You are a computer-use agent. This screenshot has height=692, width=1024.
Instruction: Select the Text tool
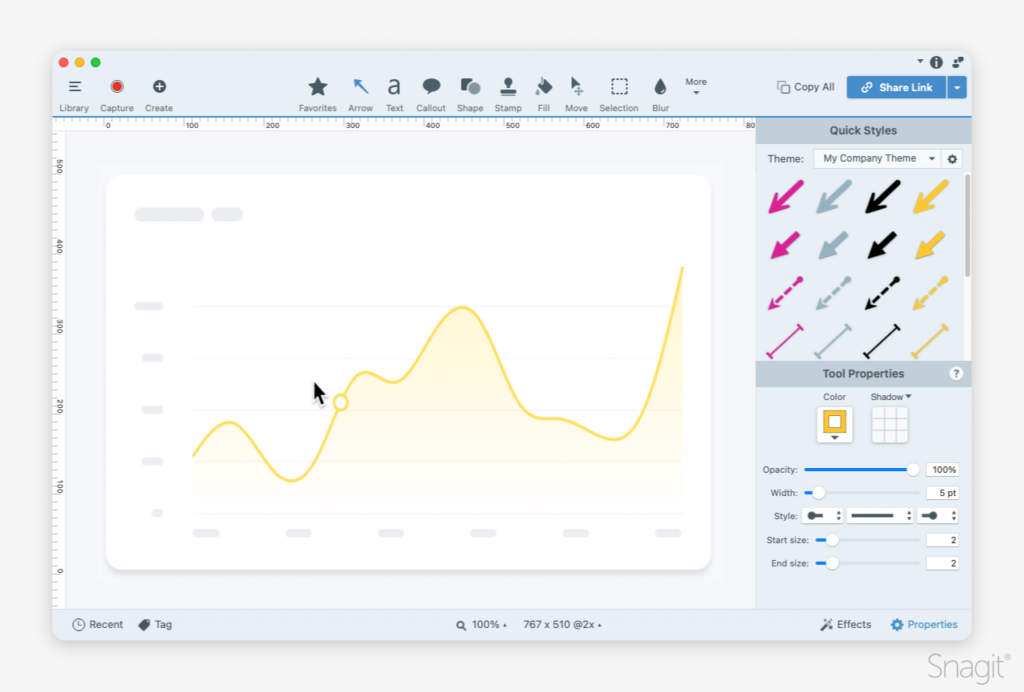394,94
